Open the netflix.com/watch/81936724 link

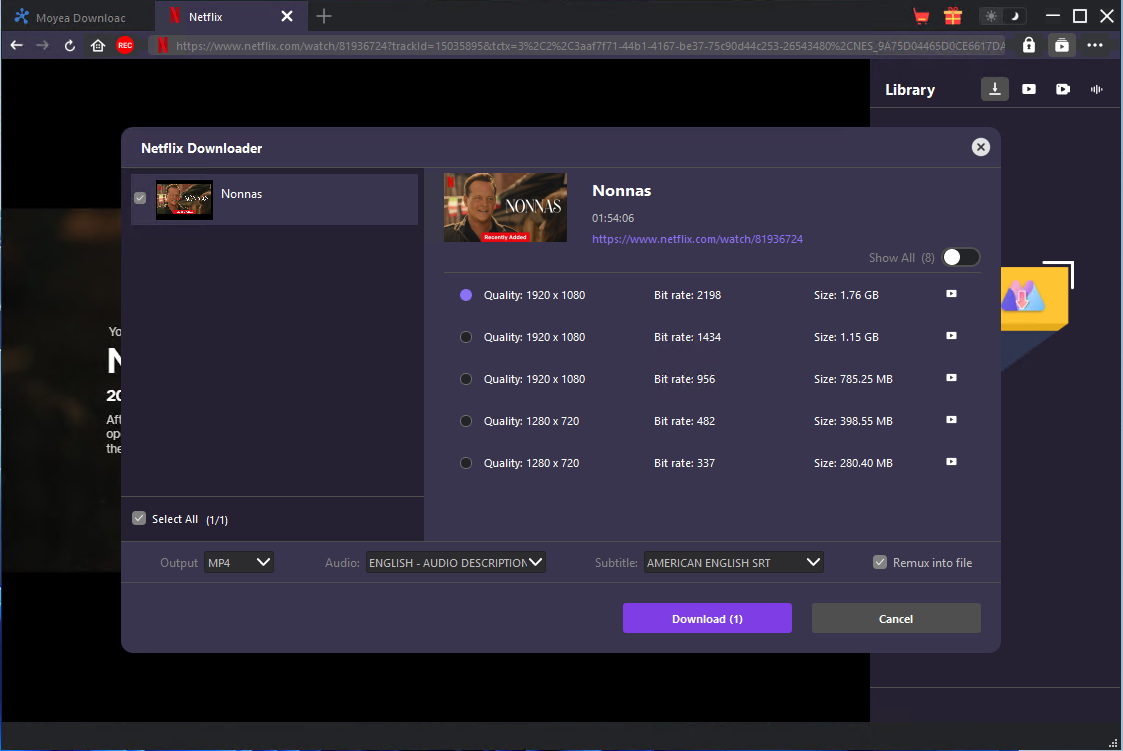pos(697,239)
